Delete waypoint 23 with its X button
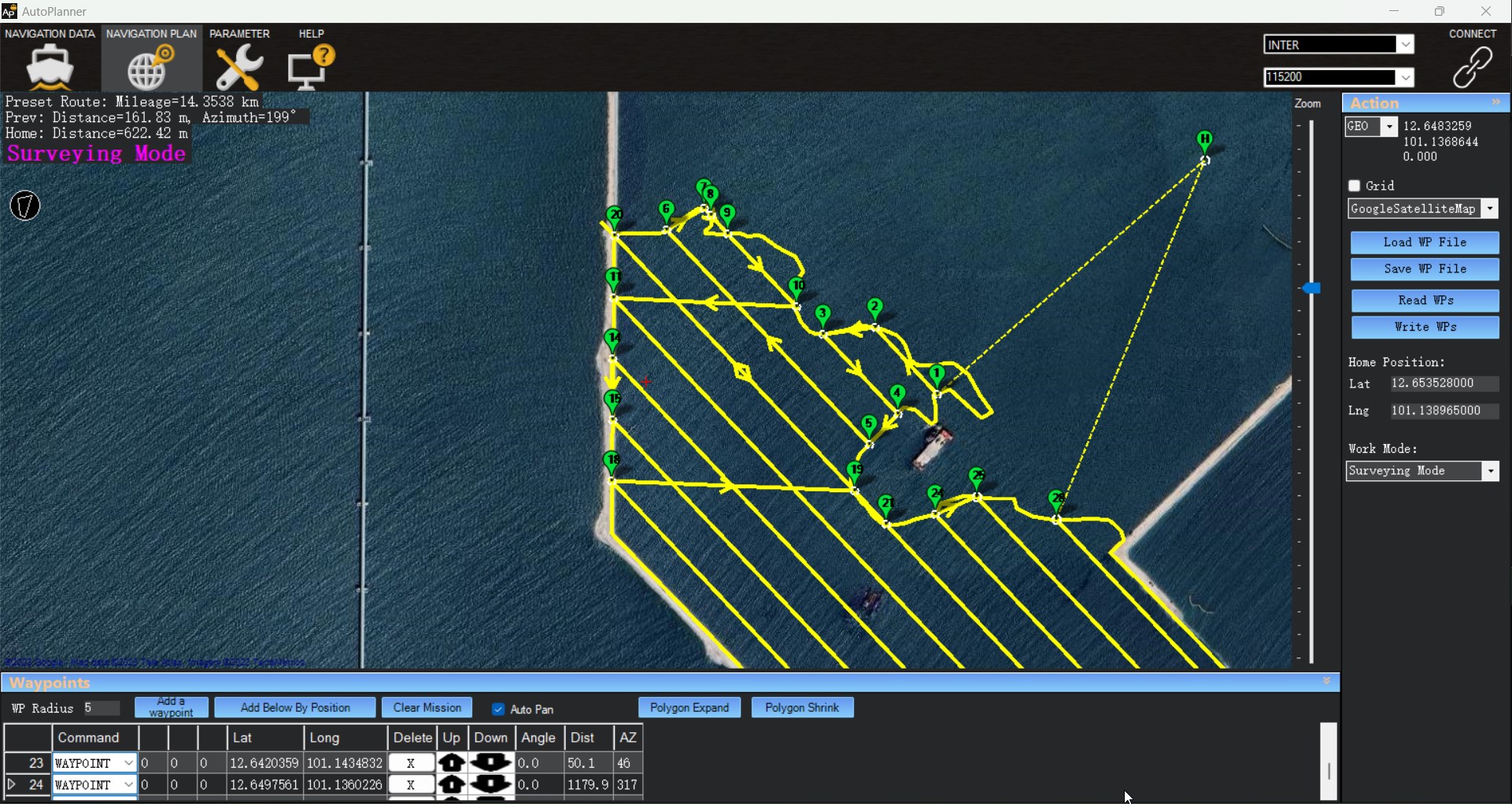The height and width of the screenshot is (804, 1512). (x=412, y=762)
